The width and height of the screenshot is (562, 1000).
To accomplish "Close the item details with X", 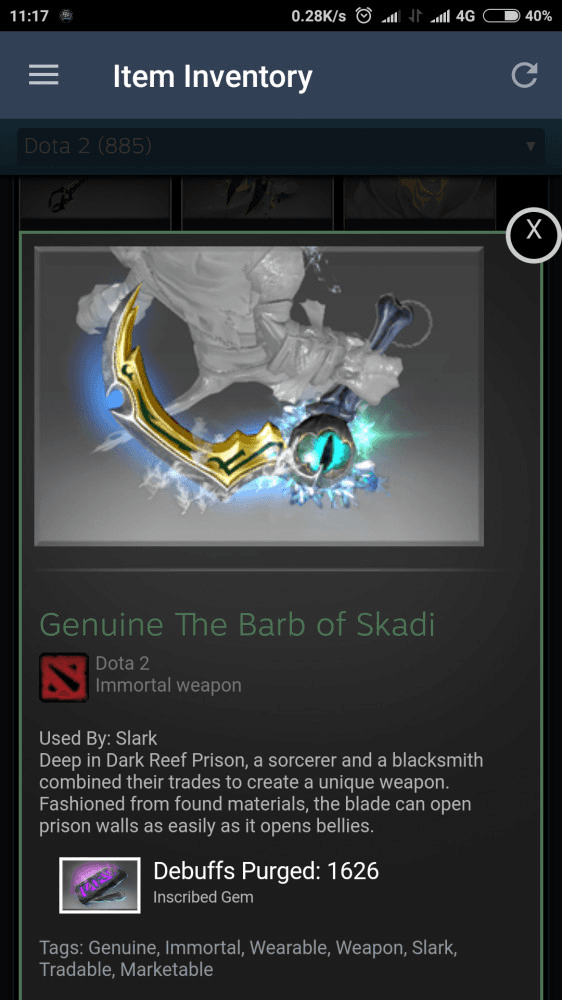I will pos(533,235).
